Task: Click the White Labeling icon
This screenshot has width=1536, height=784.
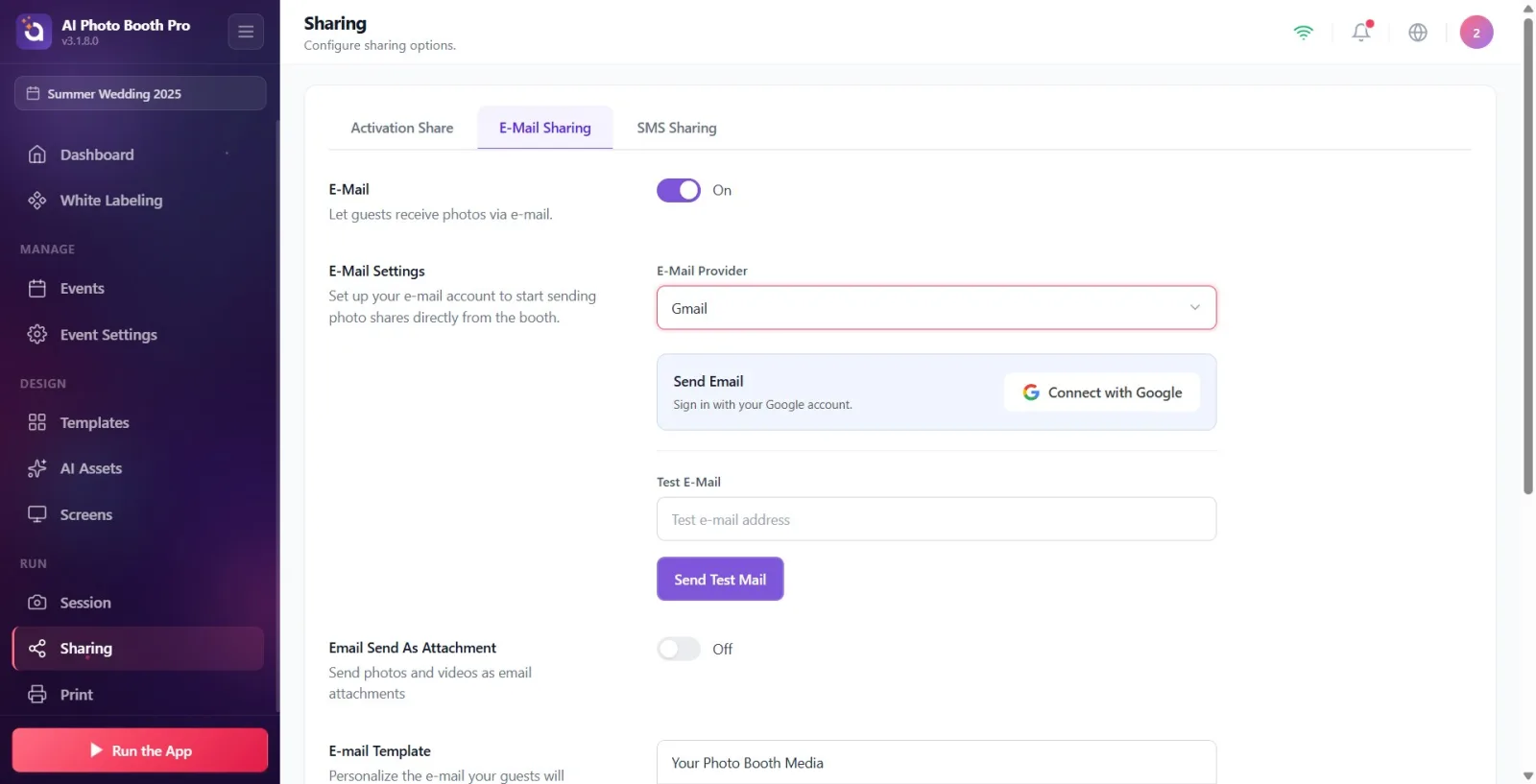Action: (37, 201)
